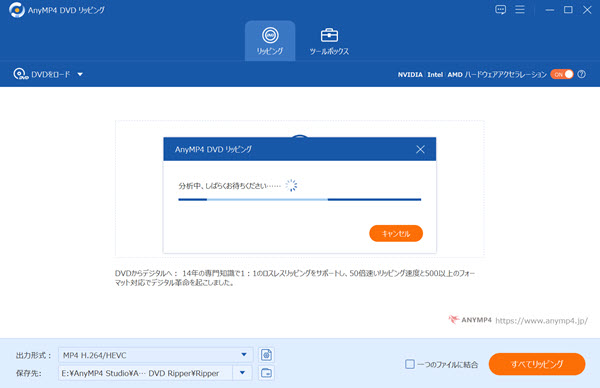Viewport: 600px width, 388px height.
Task: Expand the Load DVD dropdown arrow
Action: [x=80, y=74]
